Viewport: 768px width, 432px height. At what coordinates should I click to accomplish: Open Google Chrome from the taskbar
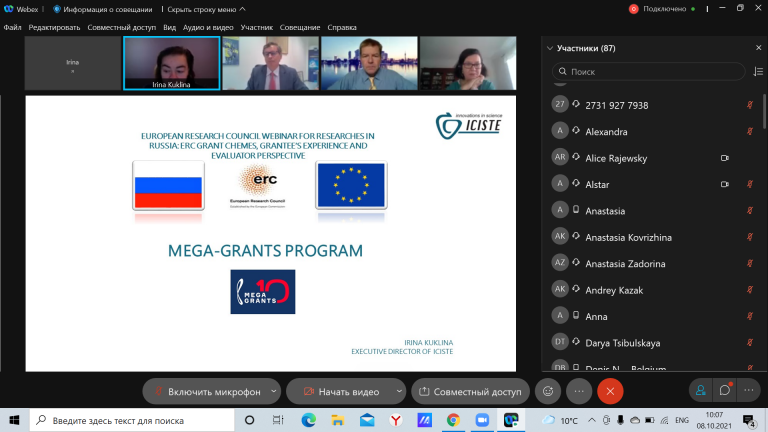pyautogui.click(x=453, y=420)
